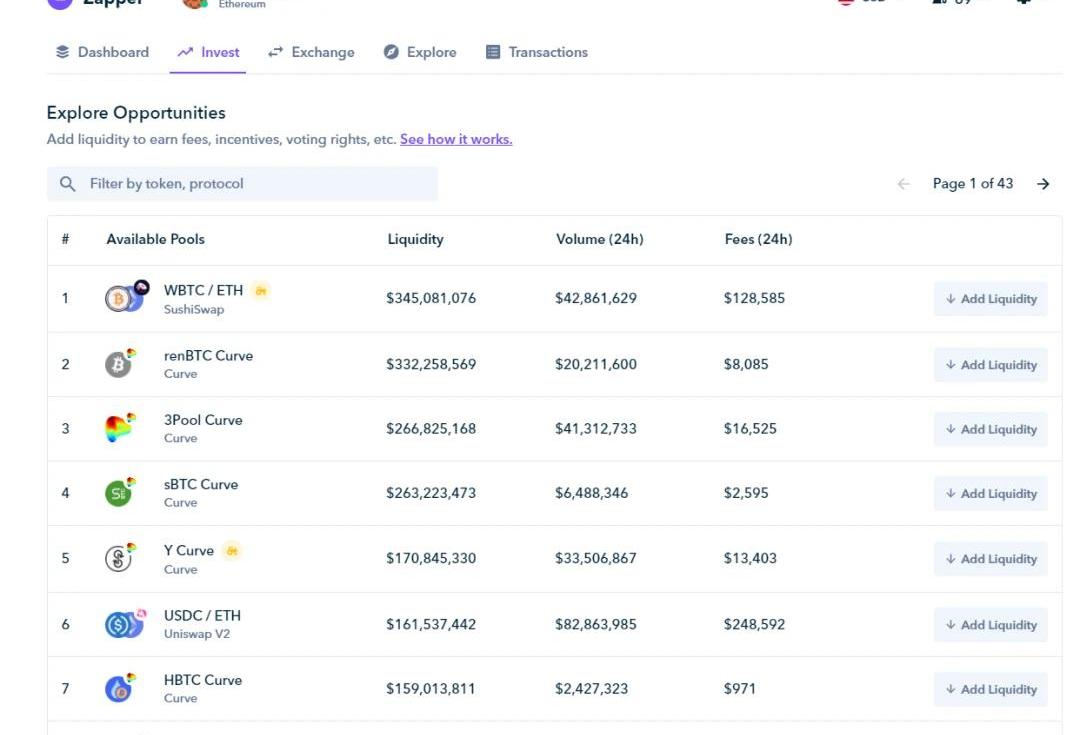Viewport: 1080px width, 735px height.
Task: Open the "See how it works" link
Action: [456, 140]
